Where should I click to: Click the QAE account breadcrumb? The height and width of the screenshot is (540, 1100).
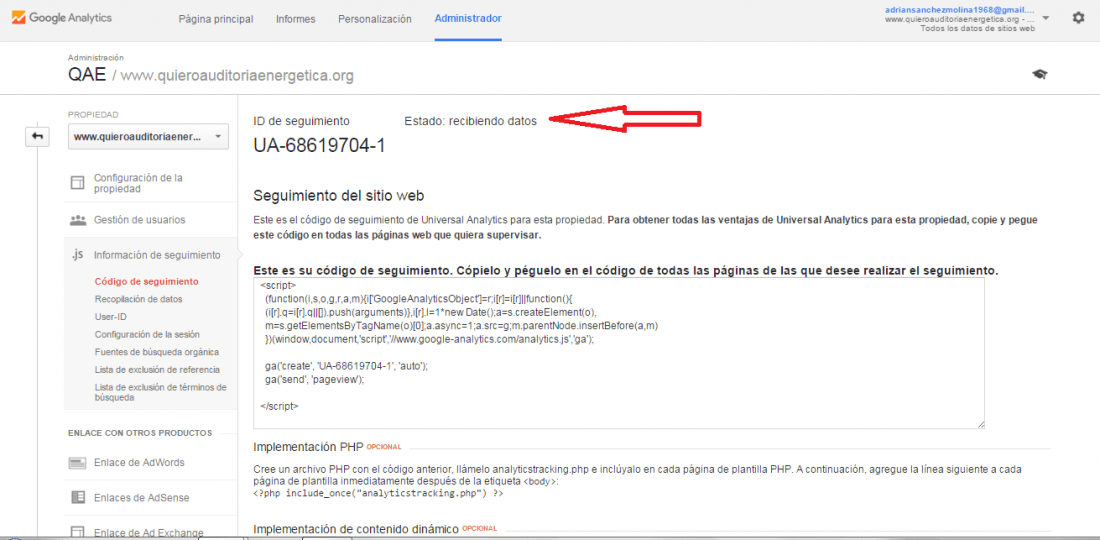(x=86, y=74)
